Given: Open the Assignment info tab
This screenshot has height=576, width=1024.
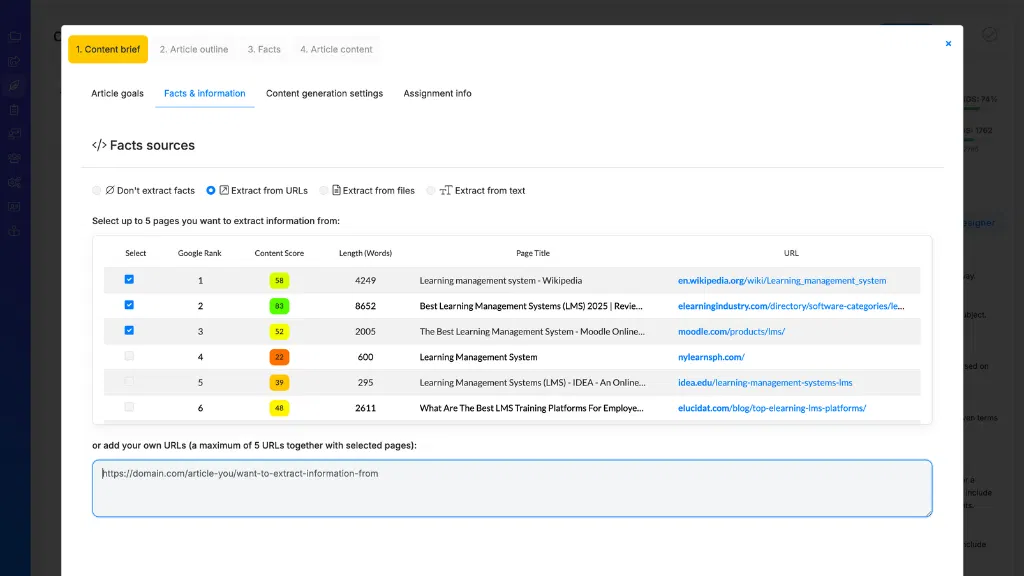Looking at the screenshot, I should click(437, 93).
